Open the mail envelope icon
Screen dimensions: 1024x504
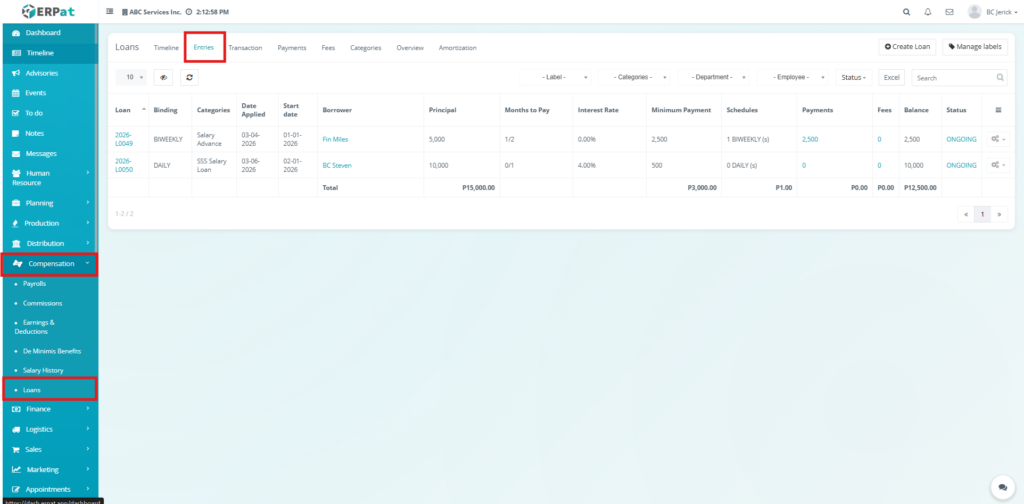(948, 12)
